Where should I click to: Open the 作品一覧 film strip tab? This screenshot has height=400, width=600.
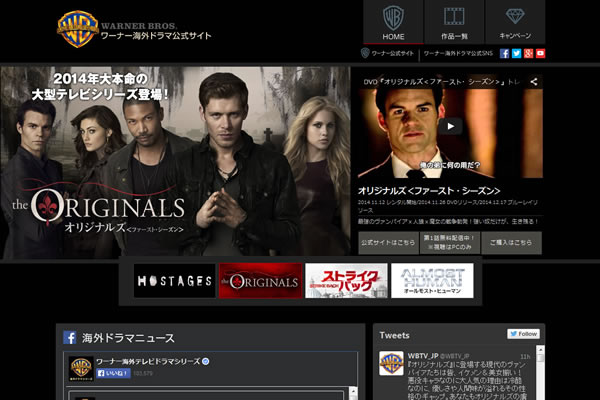click(454, 22)
